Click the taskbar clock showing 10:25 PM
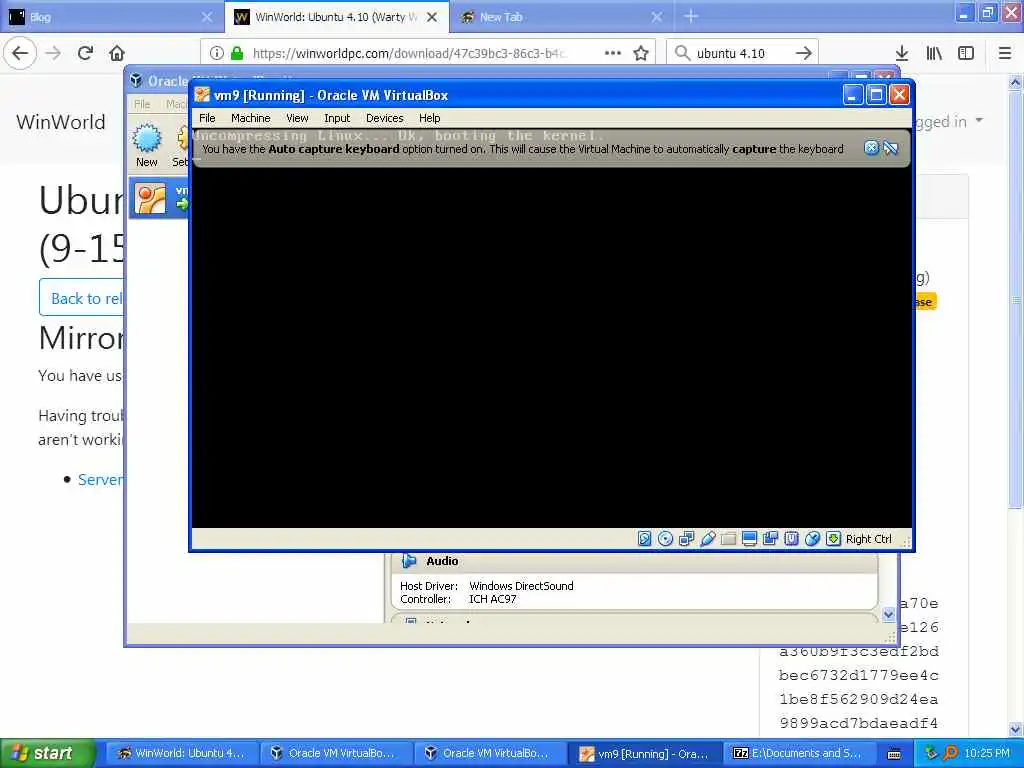The image size is (1024, 768). [987, 753]
